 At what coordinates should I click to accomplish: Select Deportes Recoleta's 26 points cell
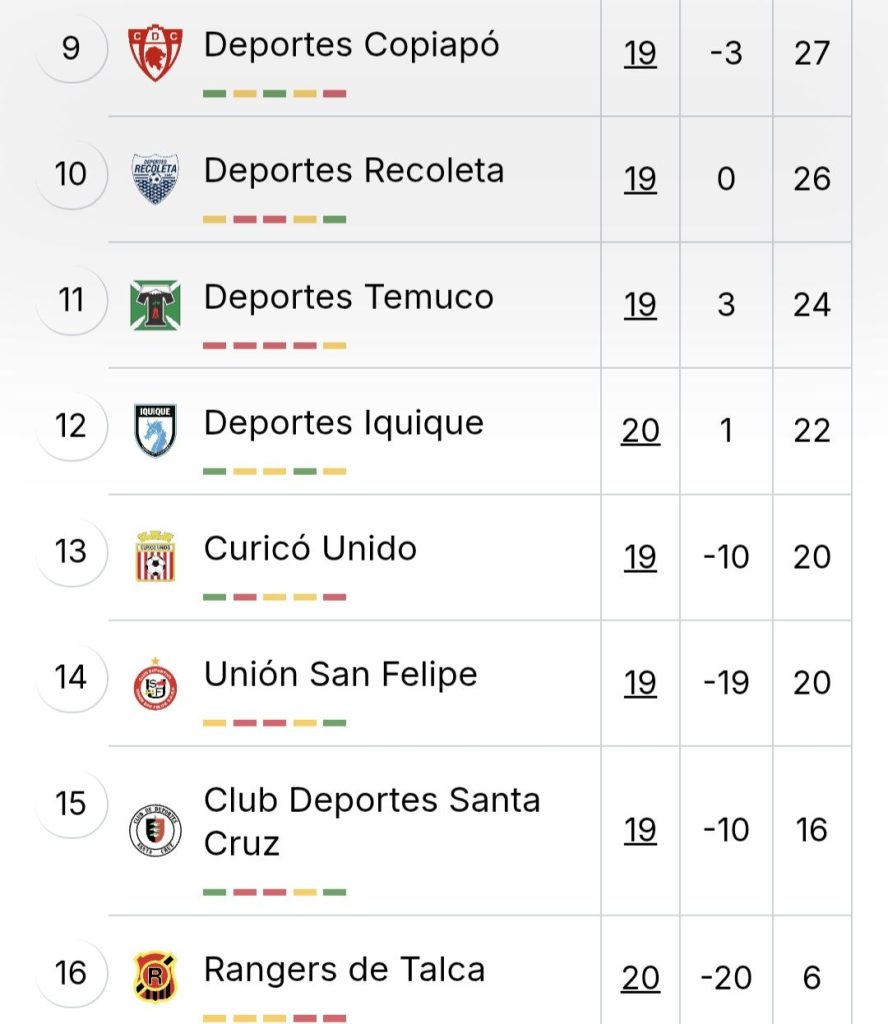point(812,179)
